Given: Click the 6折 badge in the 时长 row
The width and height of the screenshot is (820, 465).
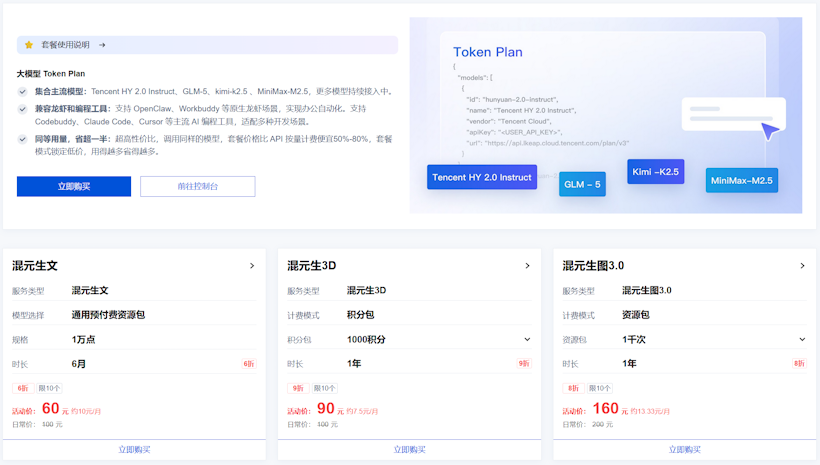Looking at the screenshot, I should click(x=249, y=364).
